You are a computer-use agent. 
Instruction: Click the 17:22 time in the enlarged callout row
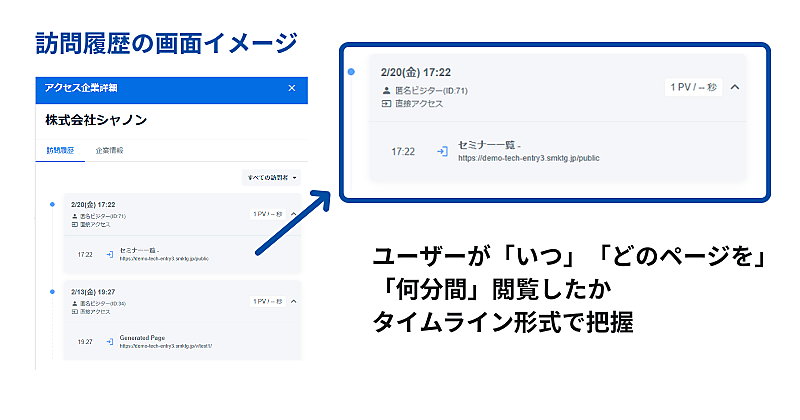[x=403, y=152]
